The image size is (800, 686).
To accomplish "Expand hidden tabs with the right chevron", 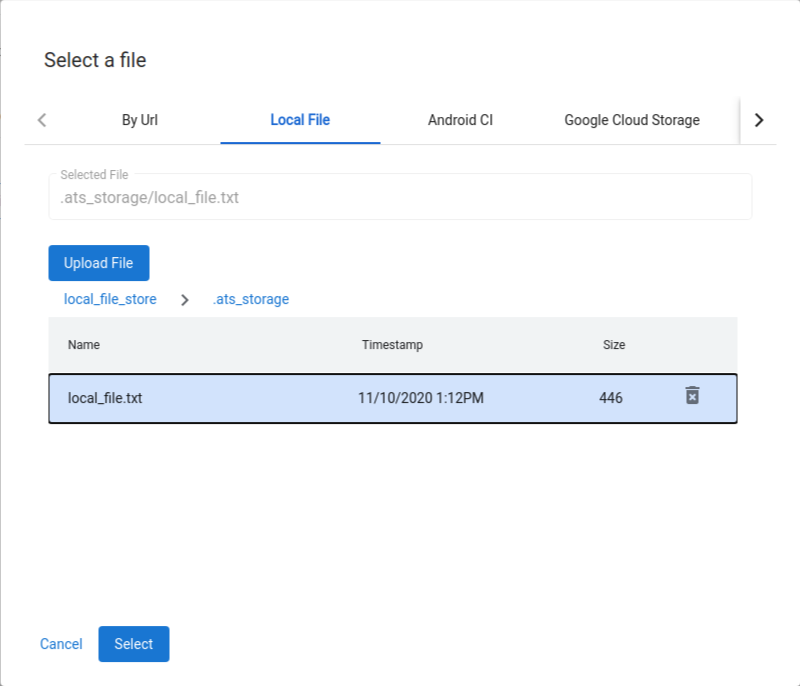I will pos(759,120).
